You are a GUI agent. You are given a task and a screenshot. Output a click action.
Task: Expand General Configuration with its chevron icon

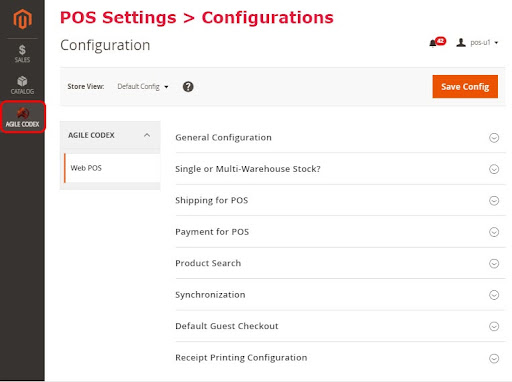tap(494, 138)
